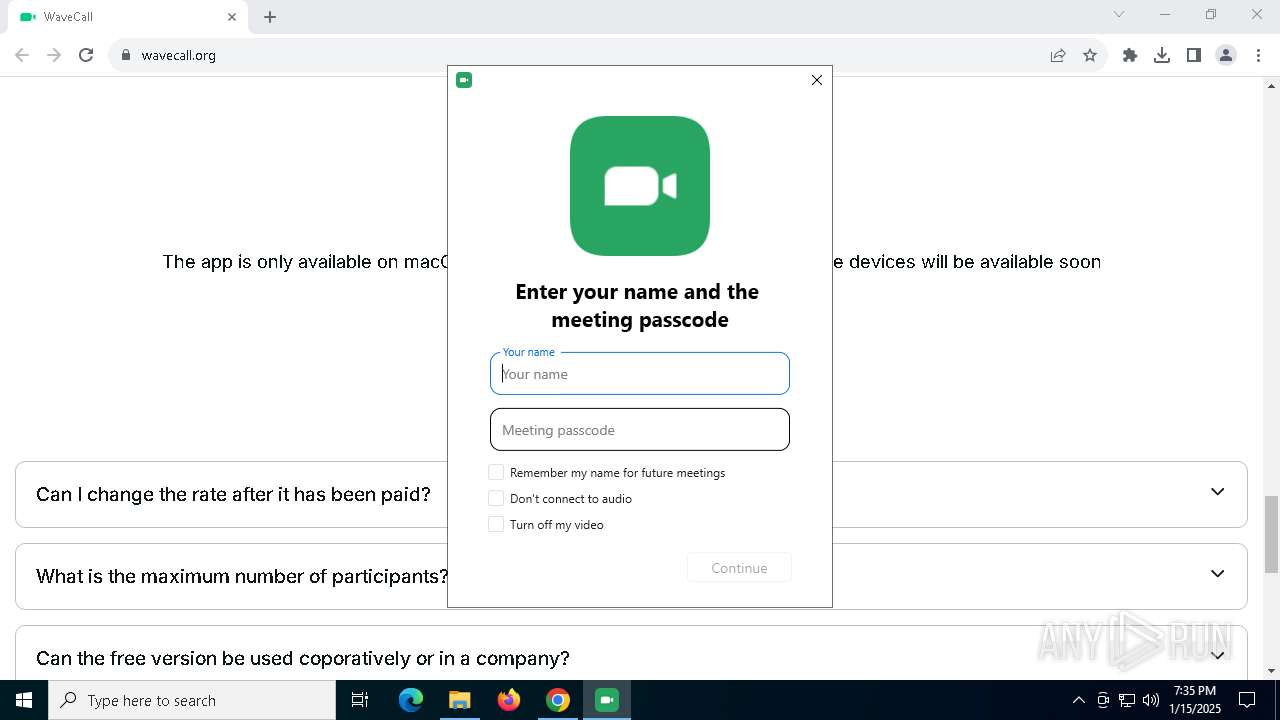Go forward in browser history

[54, 55]
